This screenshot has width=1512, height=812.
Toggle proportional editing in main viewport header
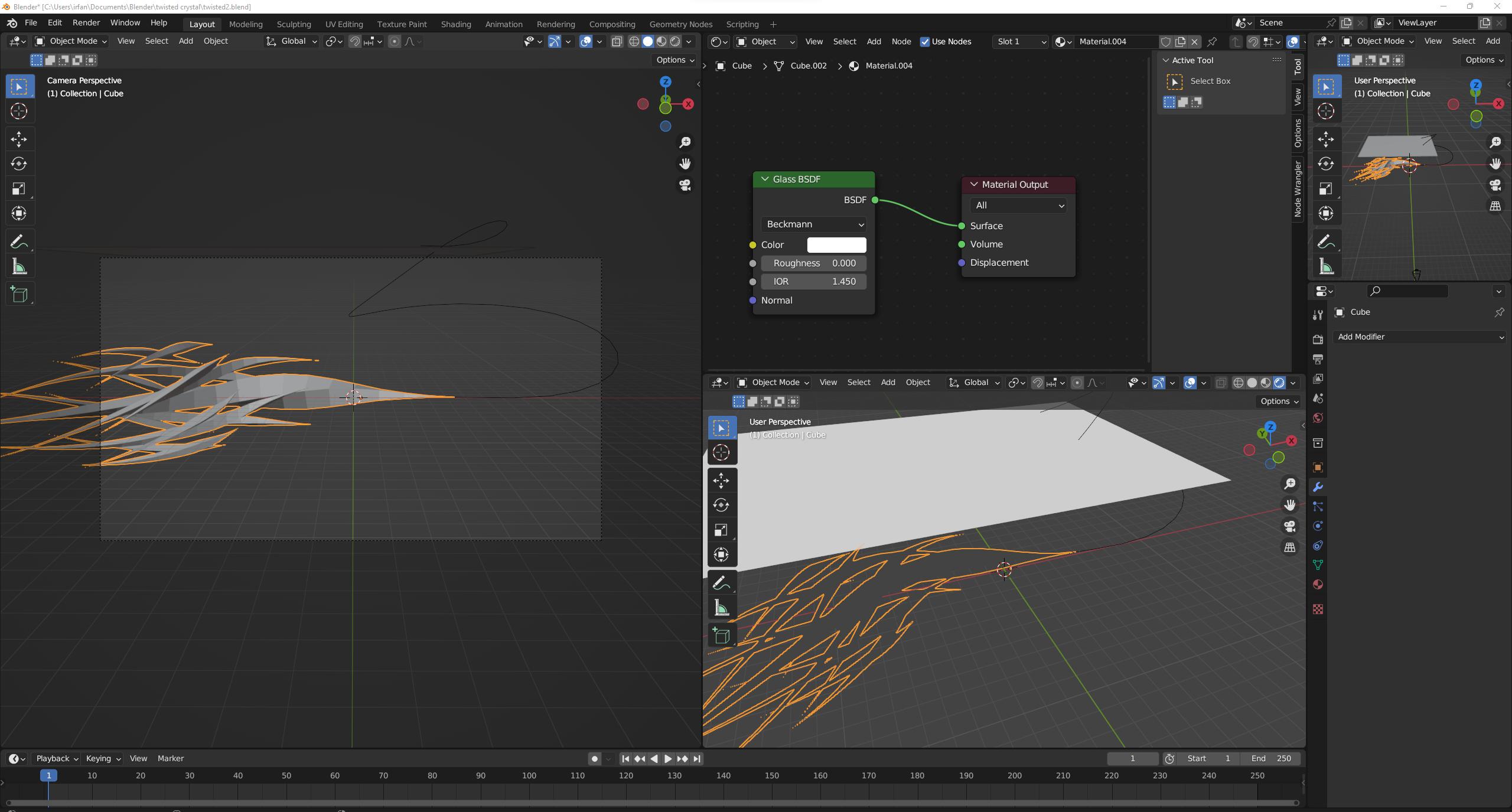point(395,41)
